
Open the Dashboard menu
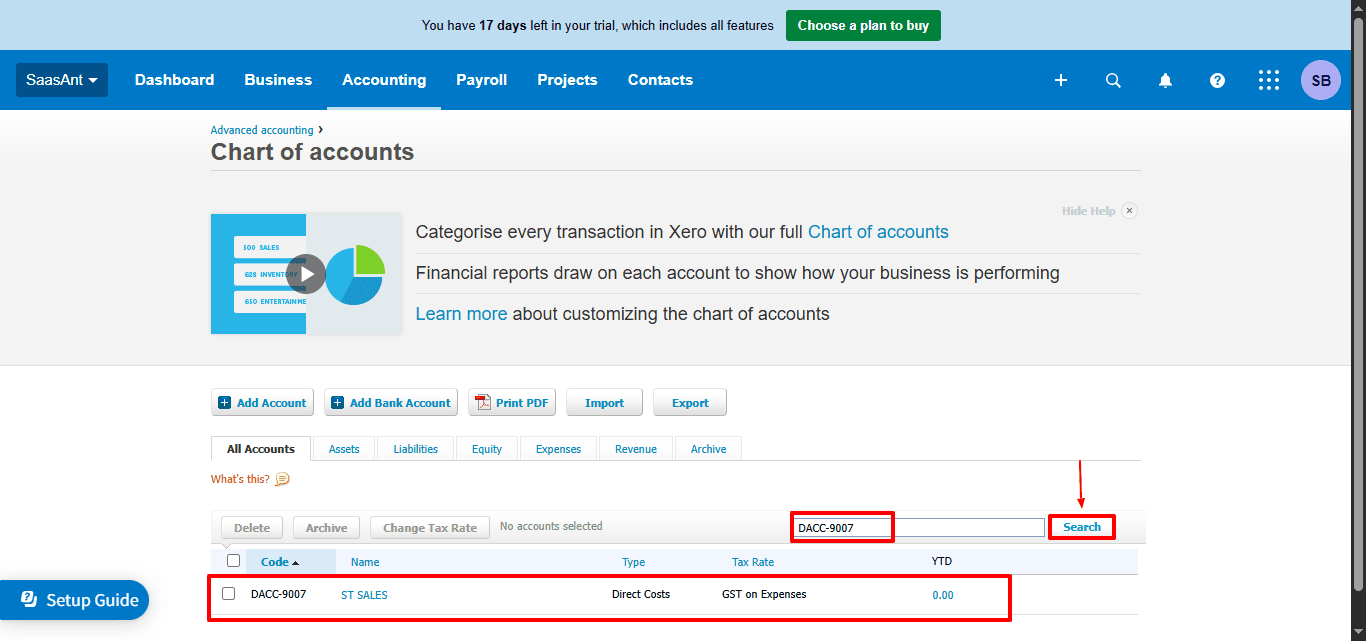point(174,80)
